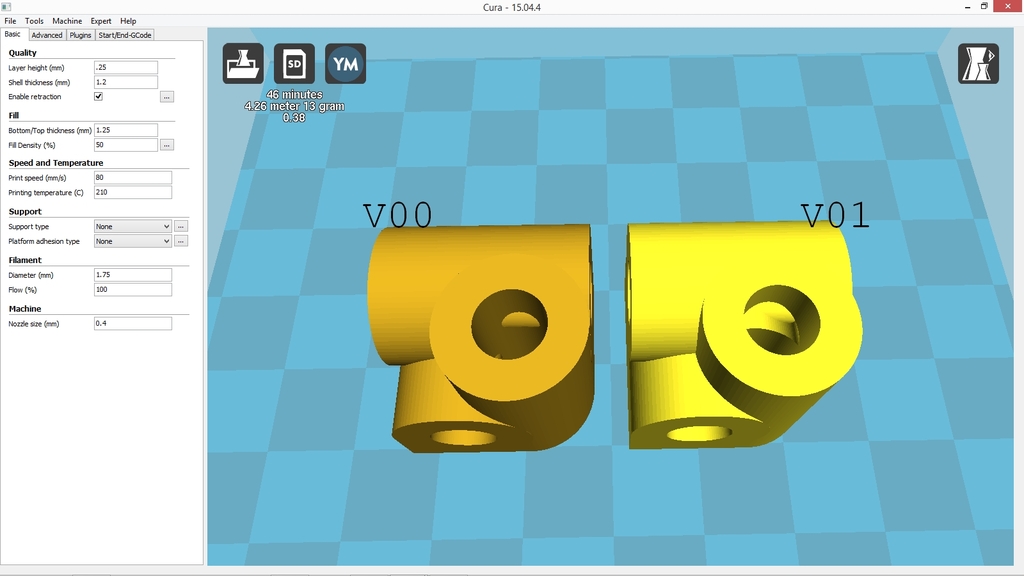Click the SD card save toolpath icon
This screenshot has width=1024, height=576.
[294, 64]
